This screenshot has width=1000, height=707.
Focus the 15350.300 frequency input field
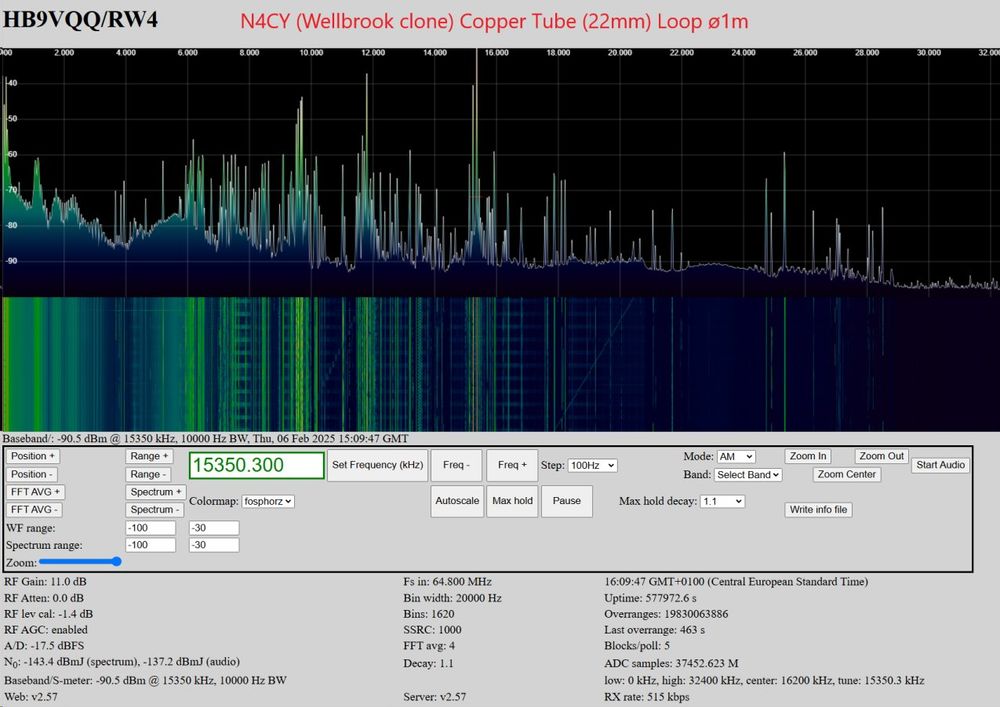pyautogui.click(x=256, y=465)
